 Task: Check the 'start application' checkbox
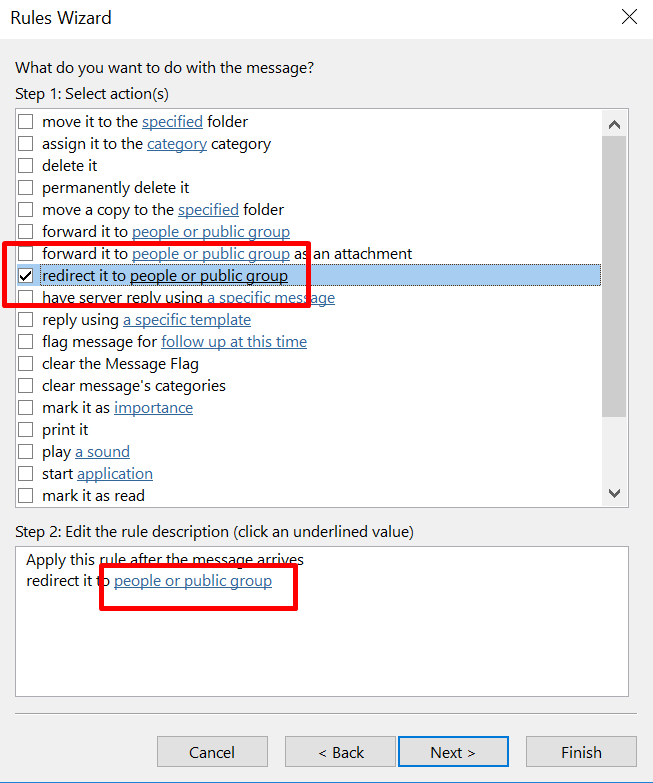[x=25, y=473]
